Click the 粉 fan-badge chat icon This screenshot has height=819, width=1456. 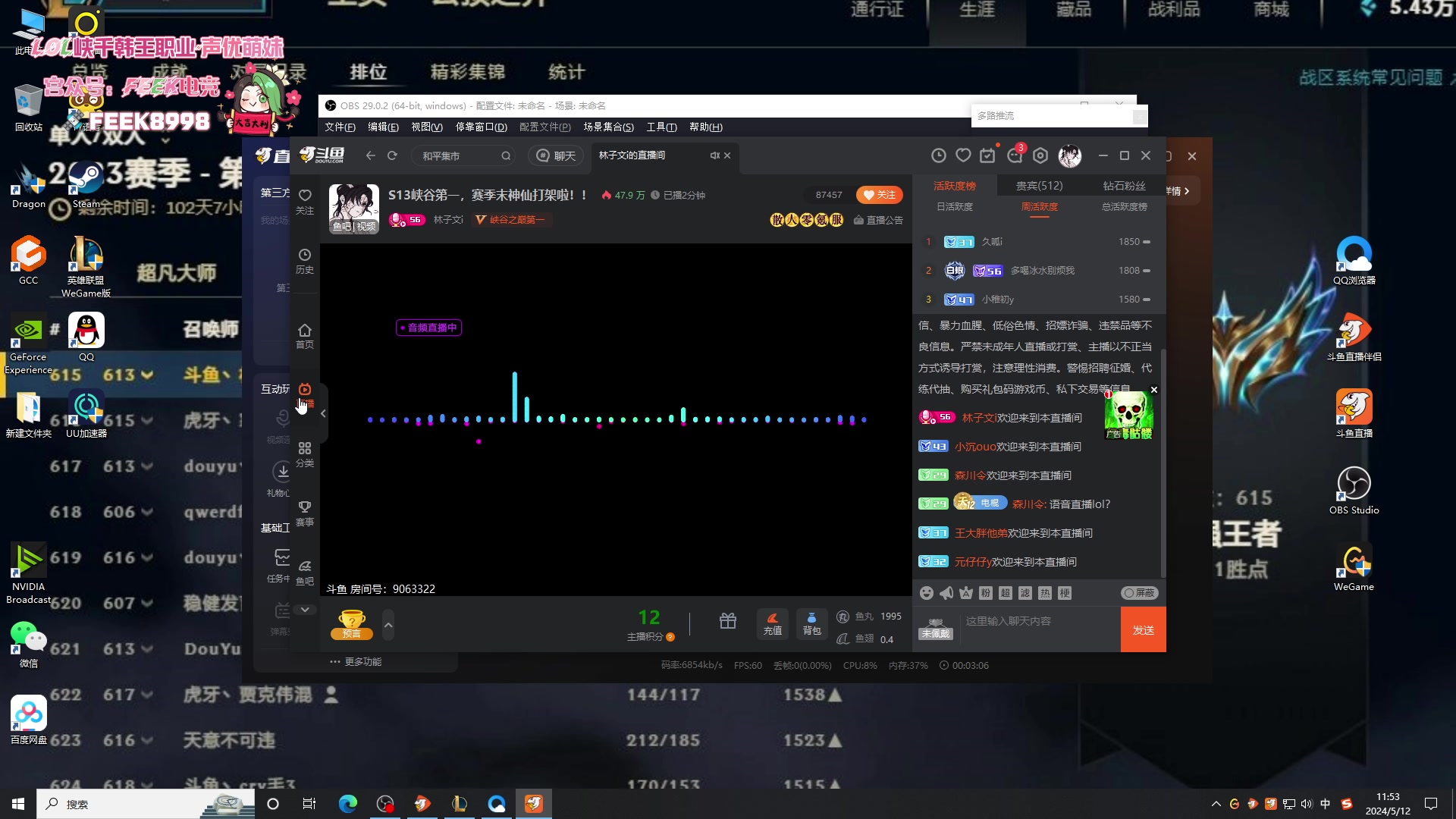[986, 593]
